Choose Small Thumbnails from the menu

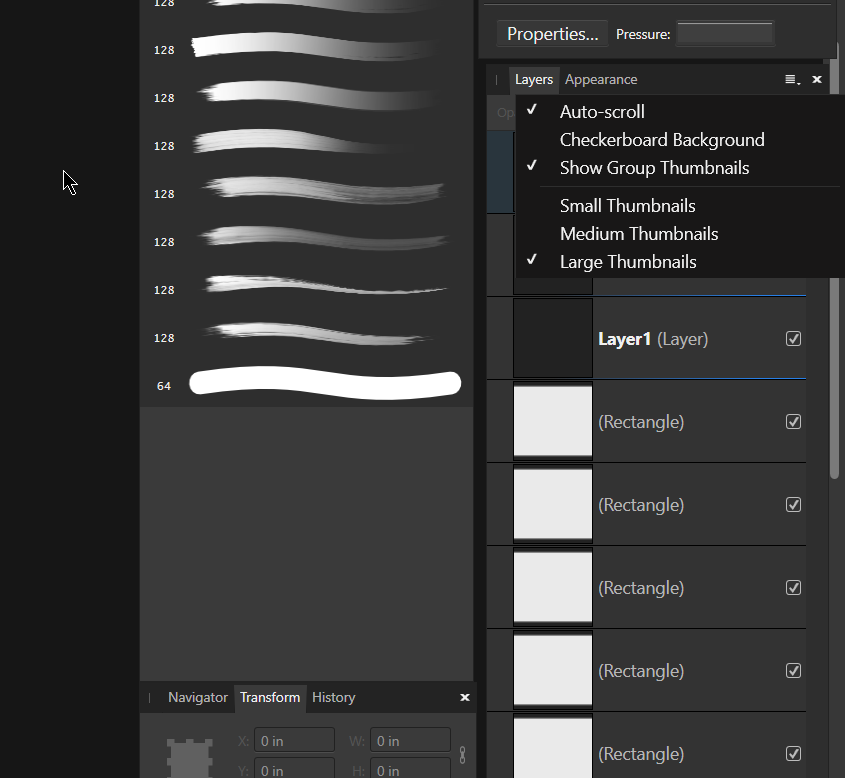[x=627, y=206]
